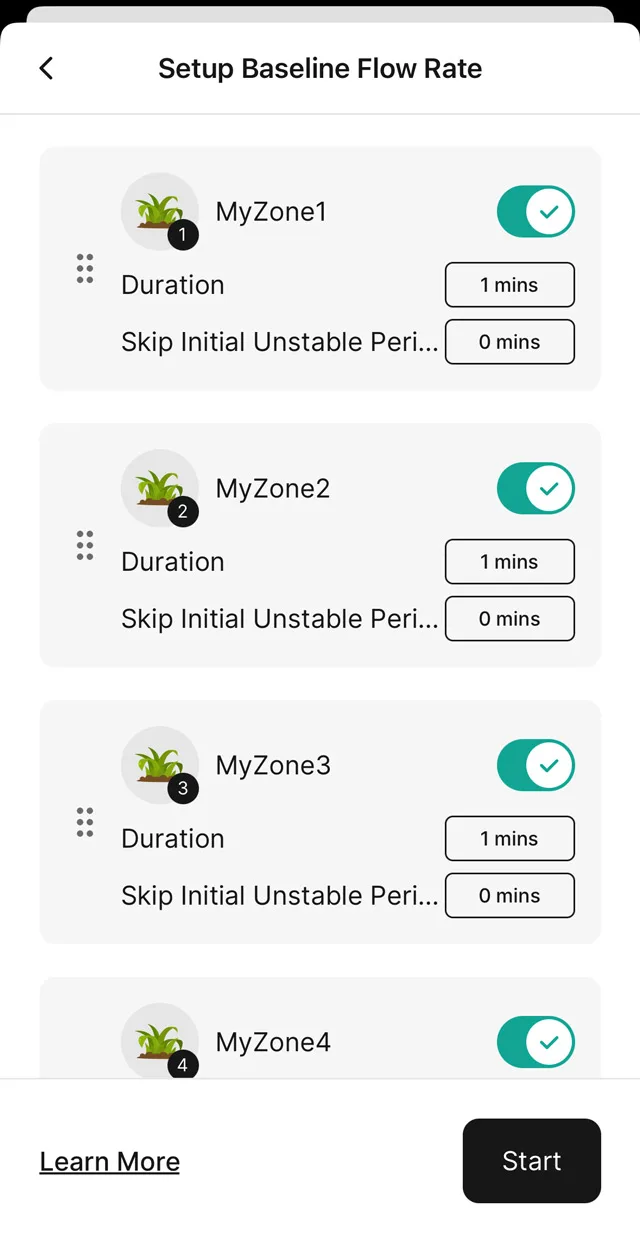Toggle the MyZone4 zone switch

point(535,1043)
